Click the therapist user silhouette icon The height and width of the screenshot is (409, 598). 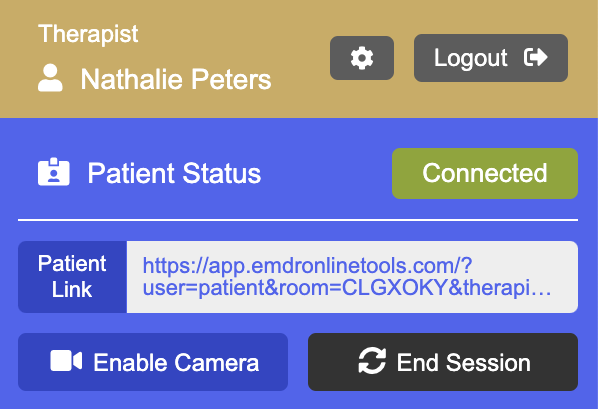tap(50, 78)
